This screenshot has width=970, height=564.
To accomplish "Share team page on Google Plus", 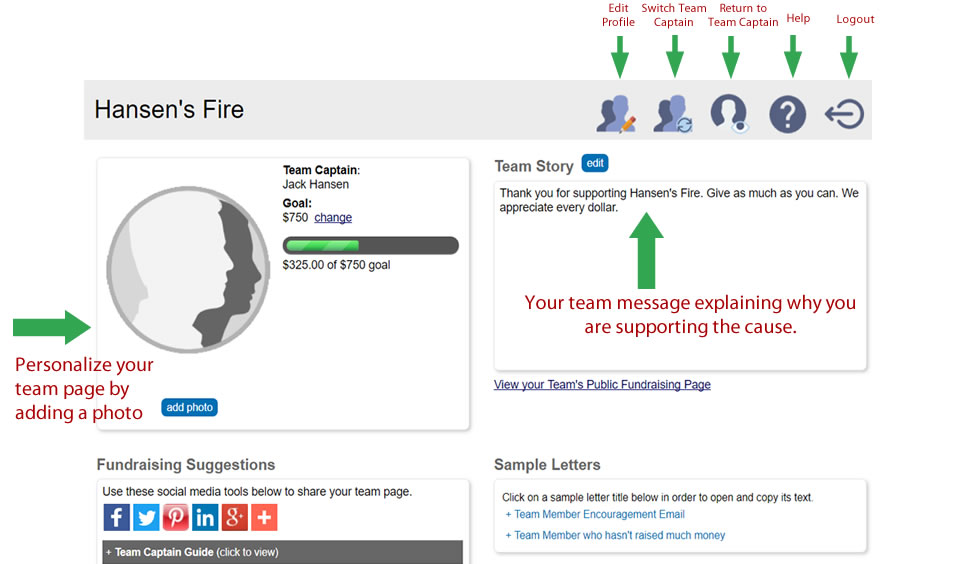I will 234,517.
